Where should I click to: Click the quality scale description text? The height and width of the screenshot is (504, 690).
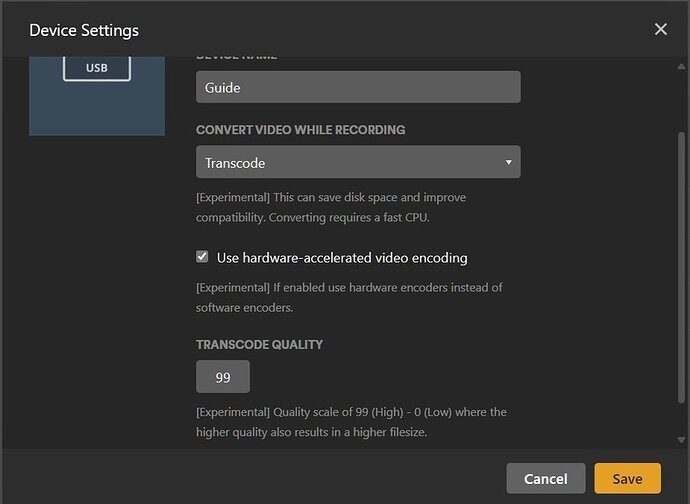351,422
